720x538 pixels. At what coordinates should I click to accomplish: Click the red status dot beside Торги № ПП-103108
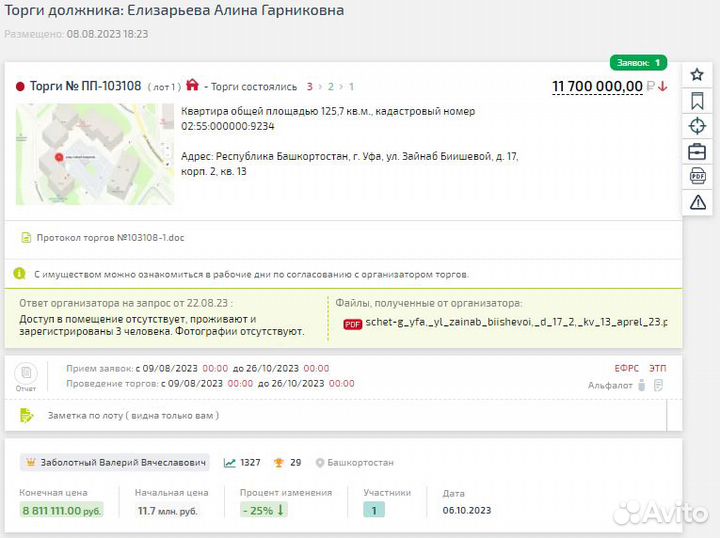click(20, 86)
